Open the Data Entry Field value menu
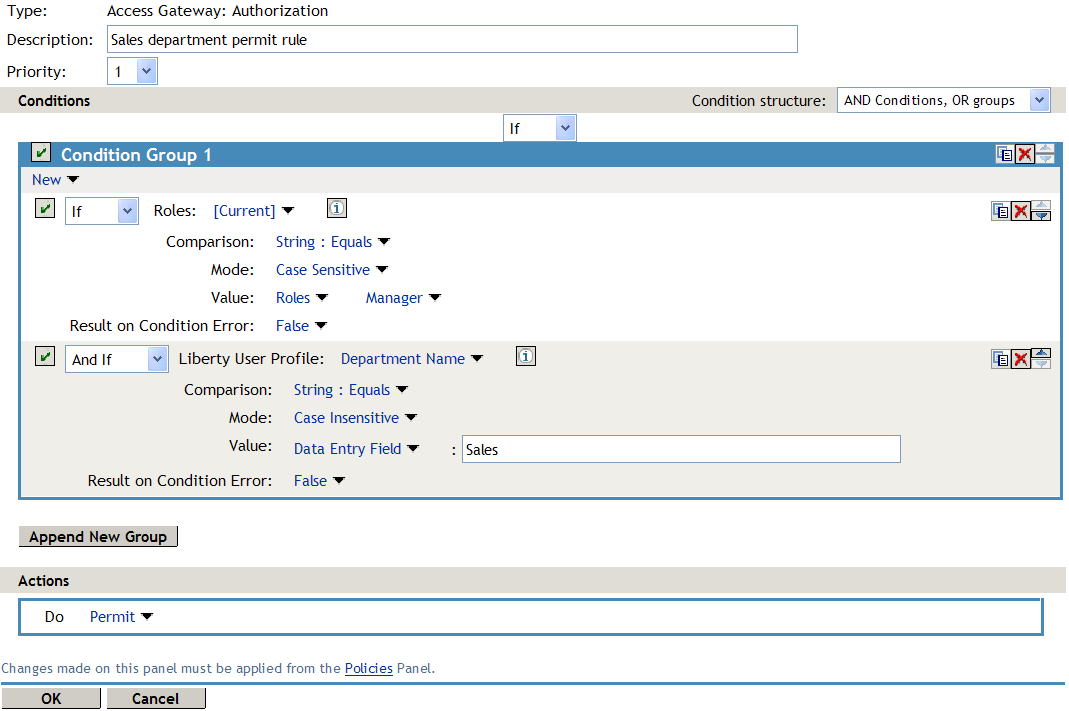The image size is (1069, 711). click(356, 449)
